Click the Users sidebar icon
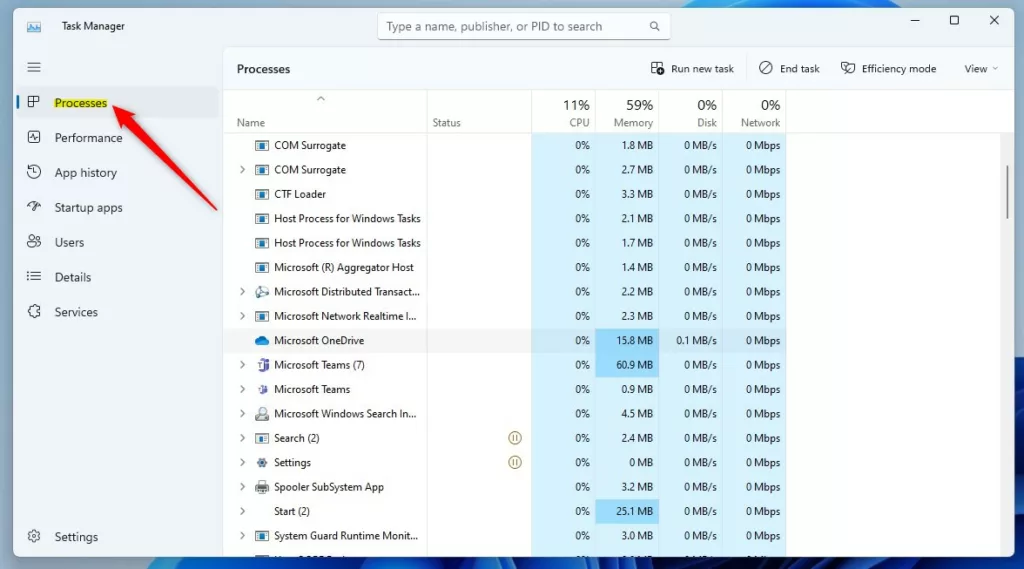The width and height of the screenshot is (1024, 569). 34,242
